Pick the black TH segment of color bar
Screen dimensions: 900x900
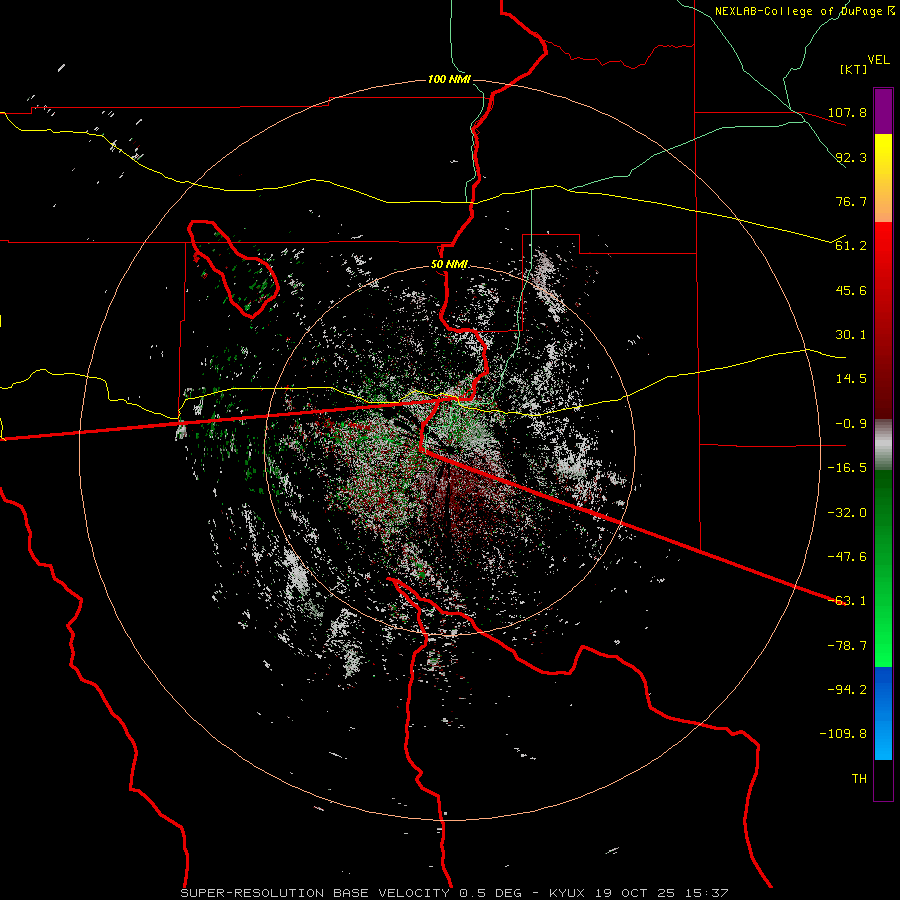883,779
